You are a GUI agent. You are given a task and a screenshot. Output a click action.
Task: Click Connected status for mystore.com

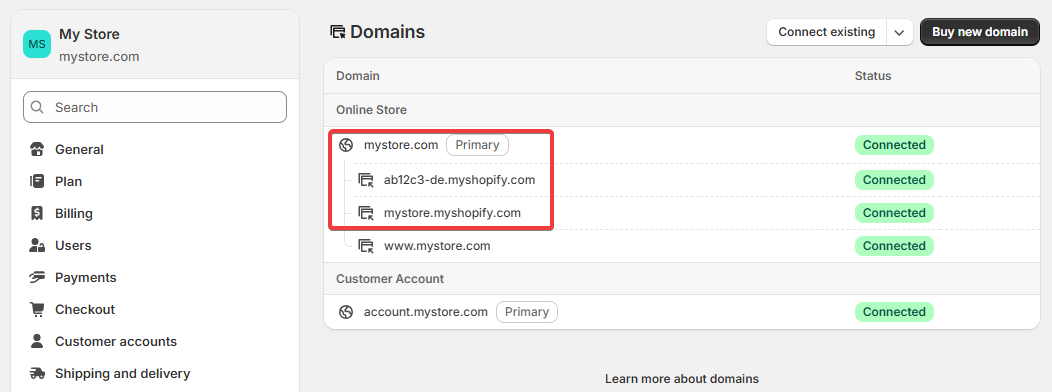[x=894, y=145]
